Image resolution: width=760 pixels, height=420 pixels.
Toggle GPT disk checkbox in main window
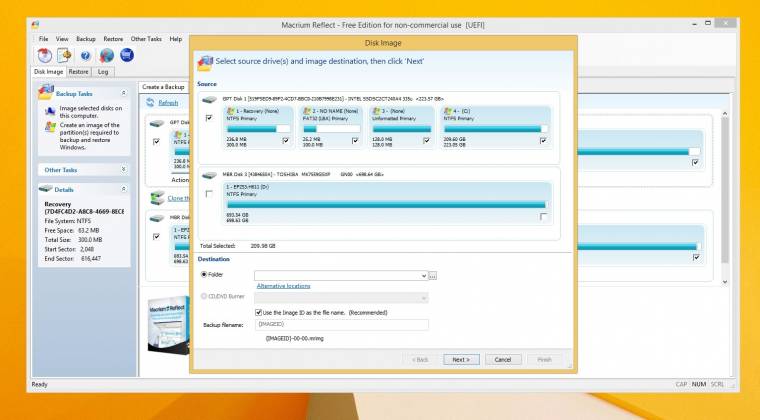point(156,141)
